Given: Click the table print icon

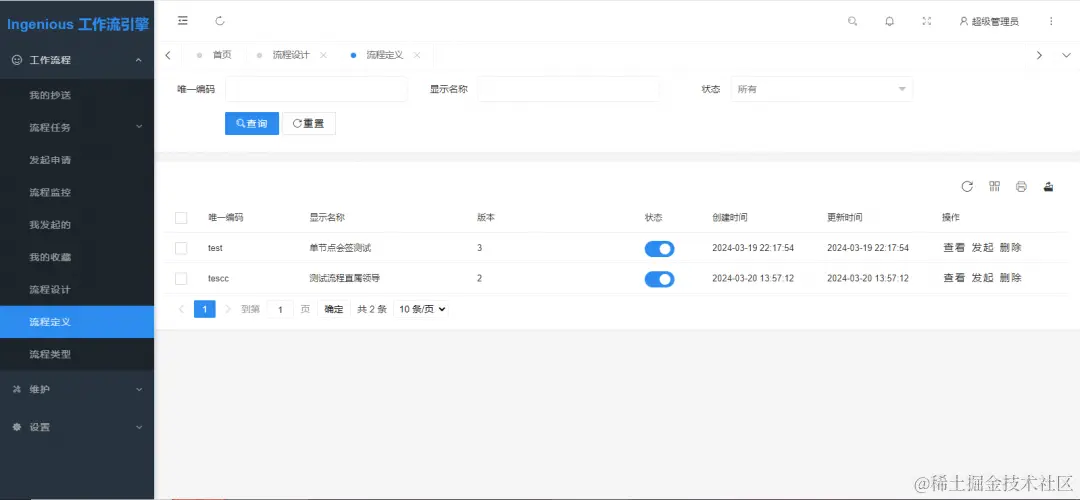Looking at the screenshot, I should pos(1021,187).
